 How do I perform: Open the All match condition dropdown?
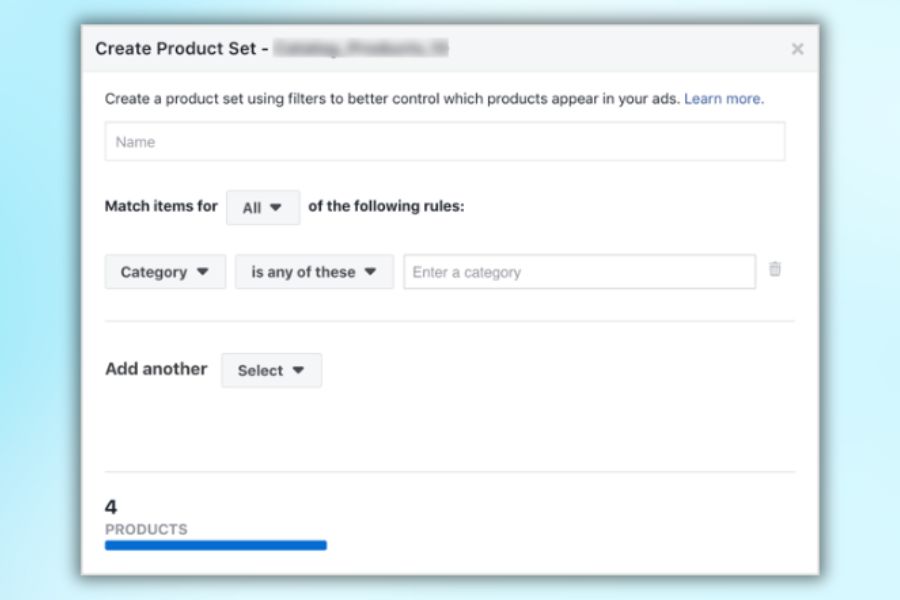click(263, 208)
